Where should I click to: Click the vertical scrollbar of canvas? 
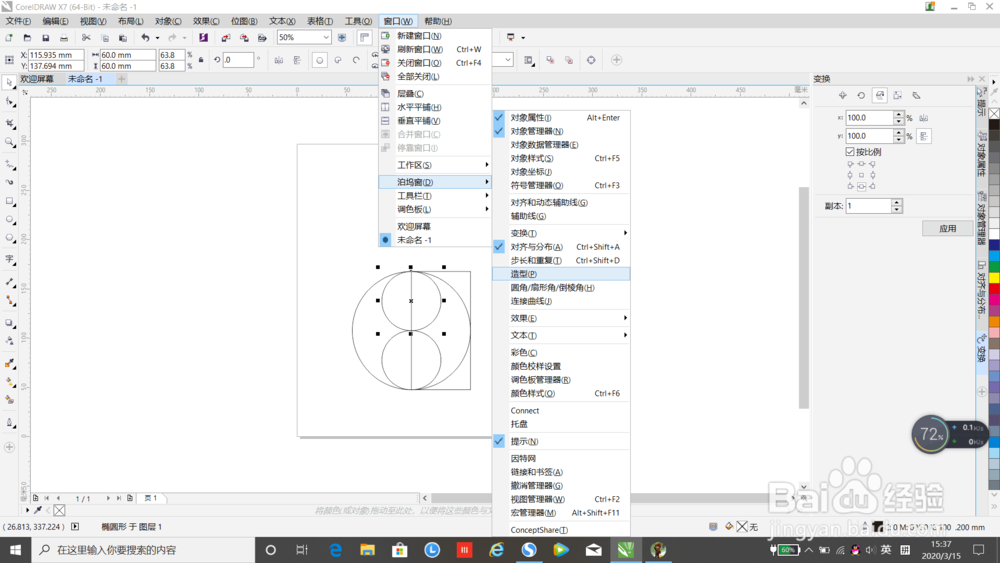[x=804, y=297]
